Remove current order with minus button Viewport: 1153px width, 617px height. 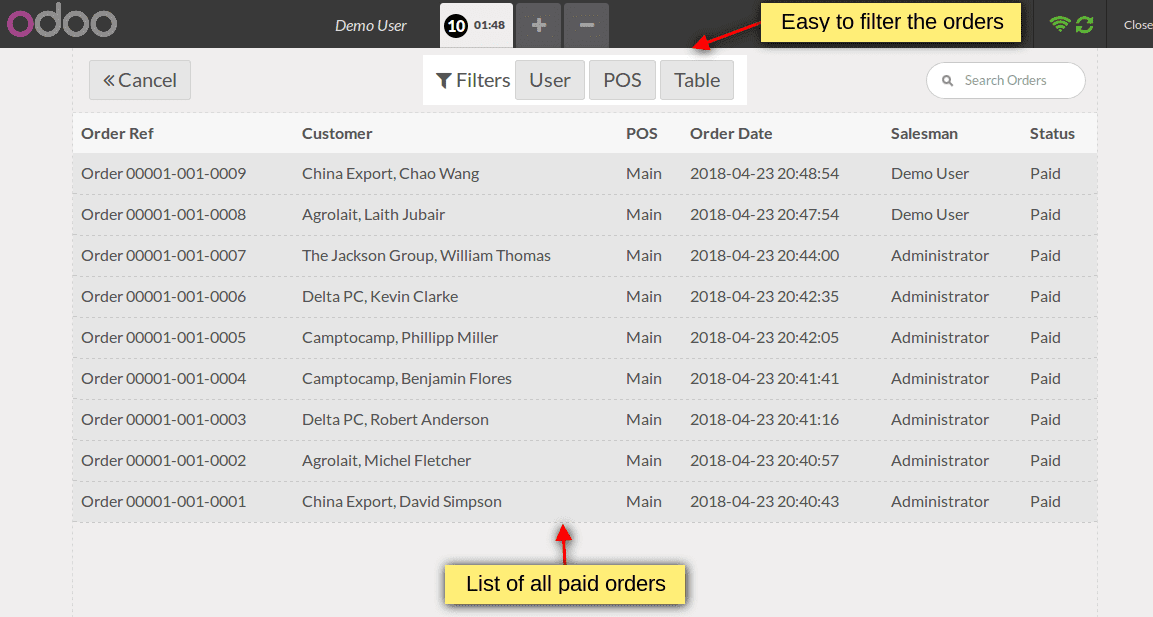[586, 25]
